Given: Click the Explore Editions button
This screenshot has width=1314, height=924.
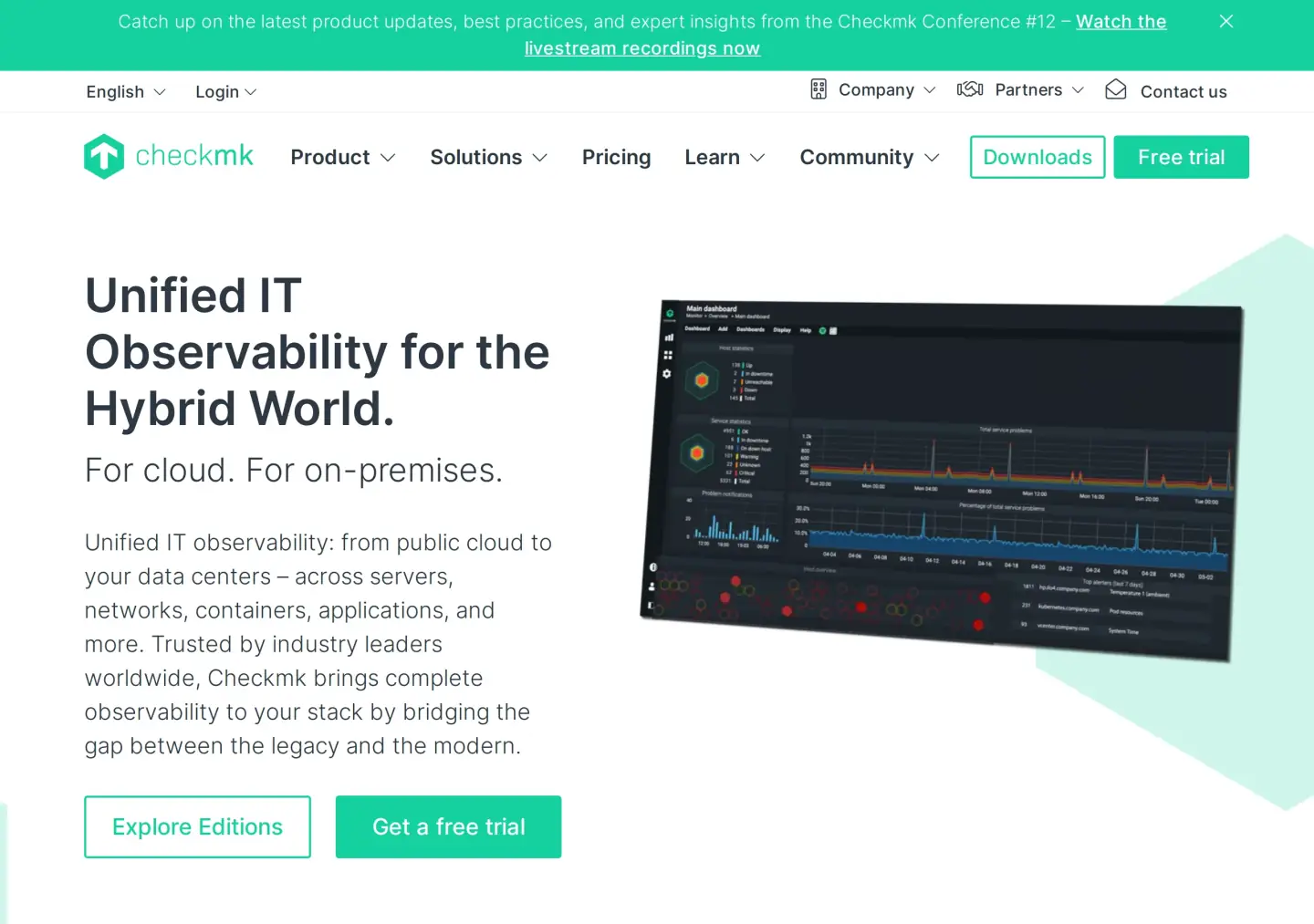Looking at the screenshot, I should click(x=197, y=827).
